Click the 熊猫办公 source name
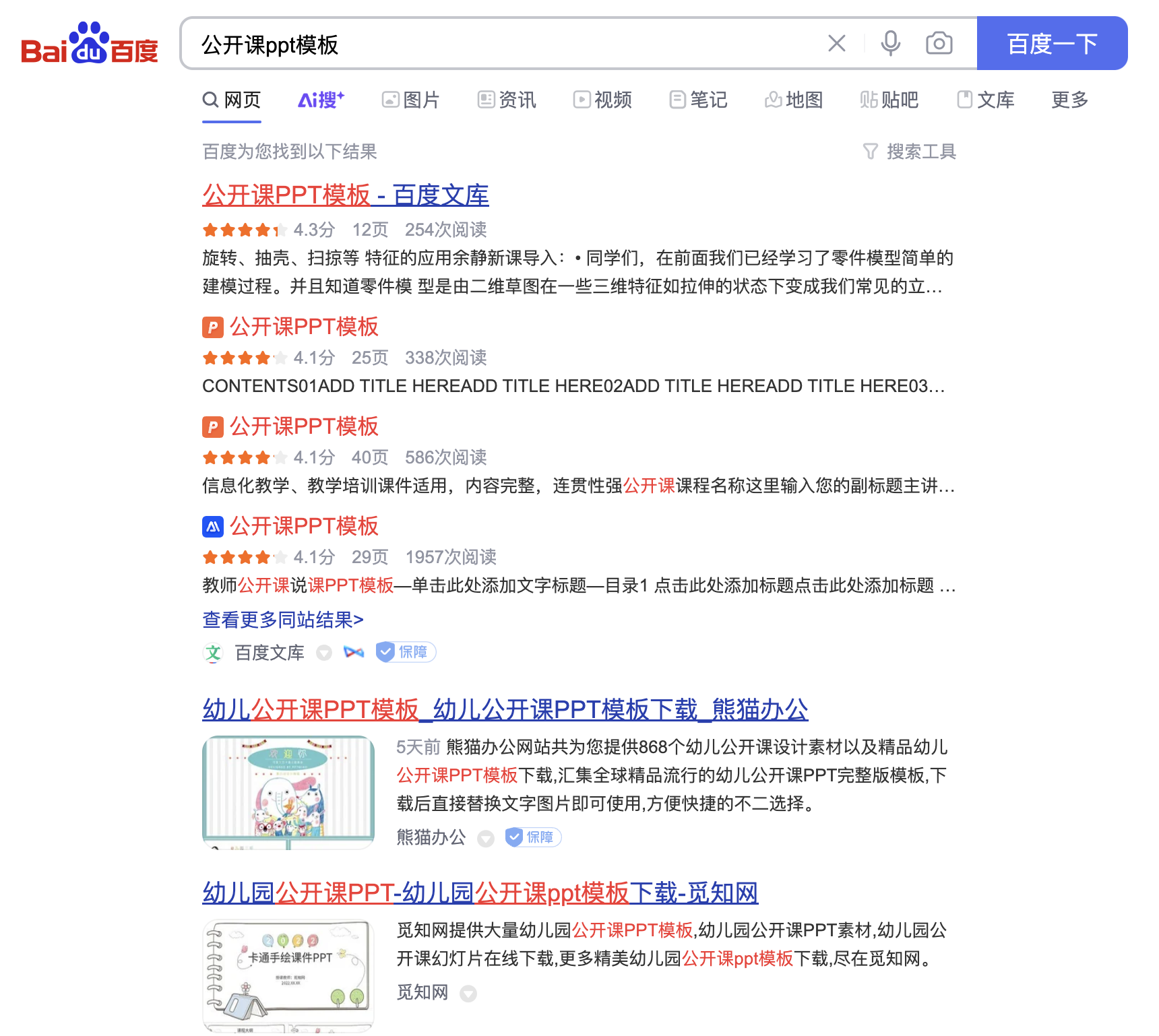The width and height of the screenshot is (1159, 1036). point(431,837)
